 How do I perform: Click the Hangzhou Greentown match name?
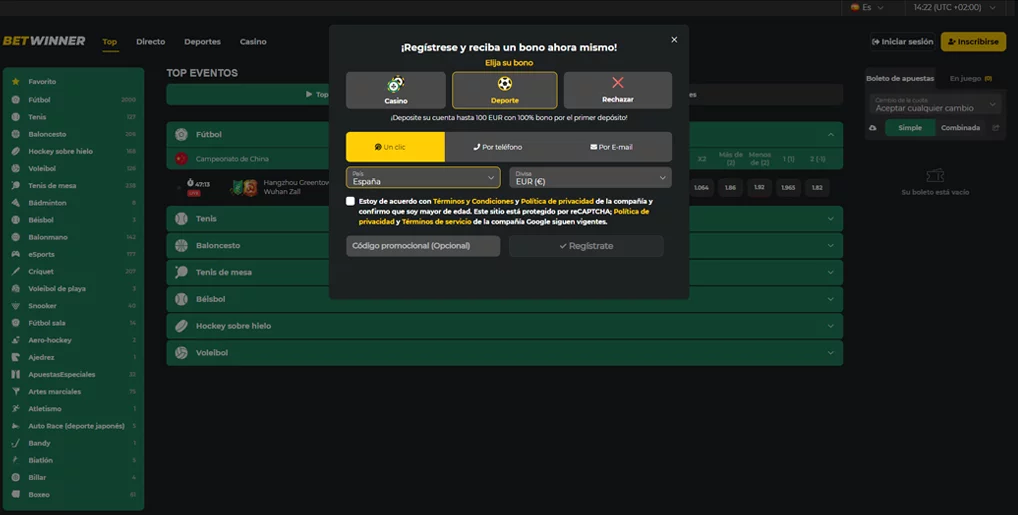point(296,182)
